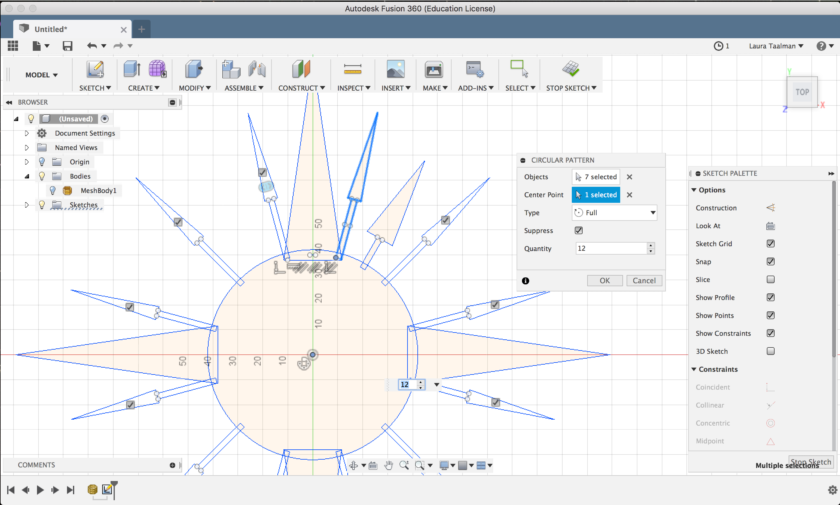Open the ASSEMBLE menu
Screen dimensions: 840x505
tap(244, 88)
